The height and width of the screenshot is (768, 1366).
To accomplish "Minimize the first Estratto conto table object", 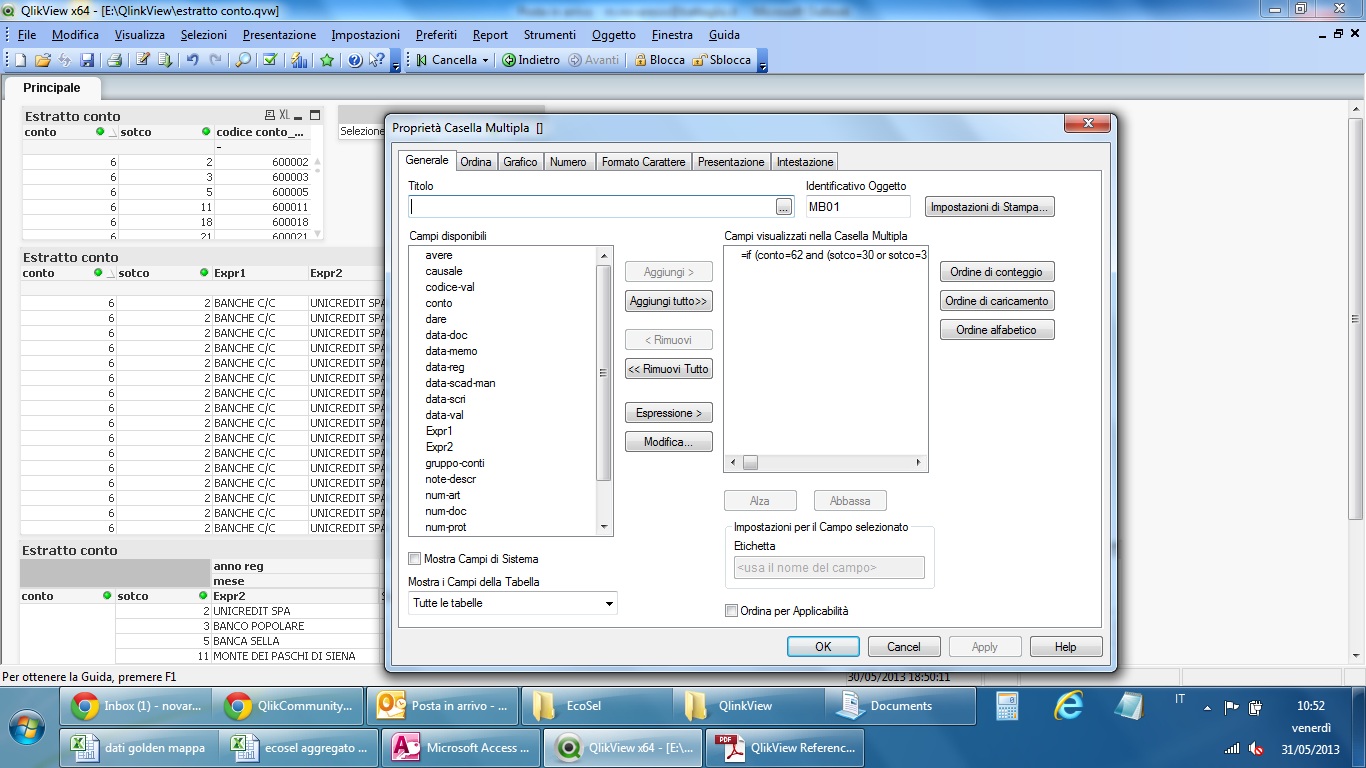I will tap(299, 116).
